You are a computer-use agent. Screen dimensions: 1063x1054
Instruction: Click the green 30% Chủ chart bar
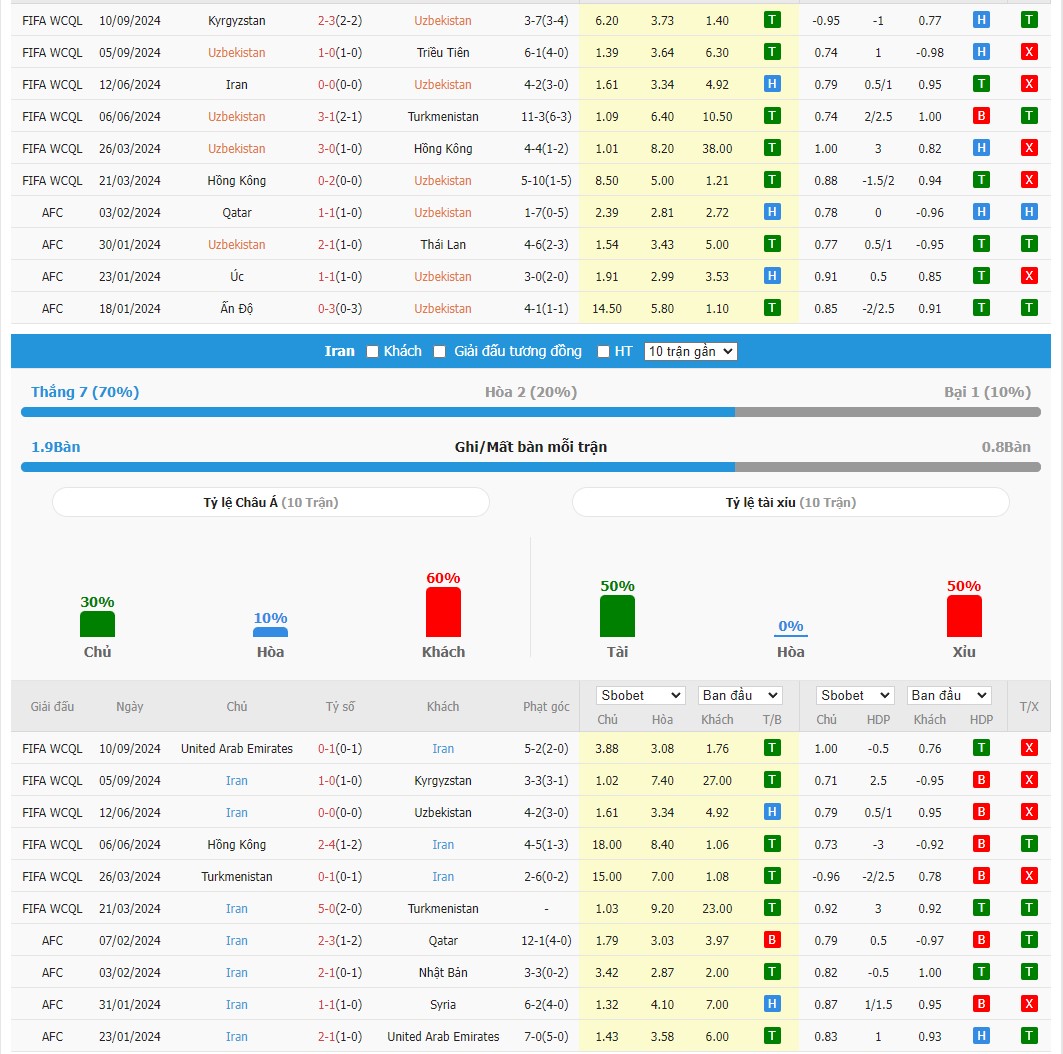[97, 624]
